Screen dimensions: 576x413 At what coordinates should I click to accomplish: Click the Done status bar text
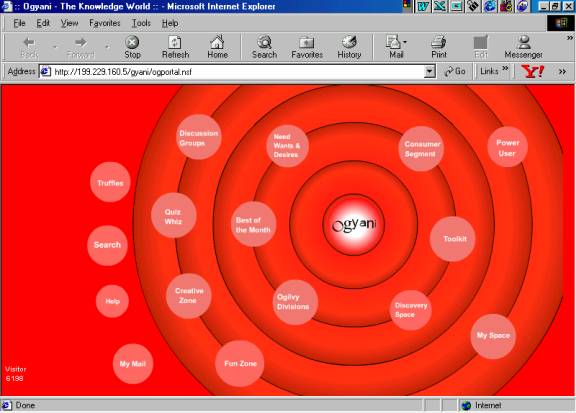tap(25, 405)
